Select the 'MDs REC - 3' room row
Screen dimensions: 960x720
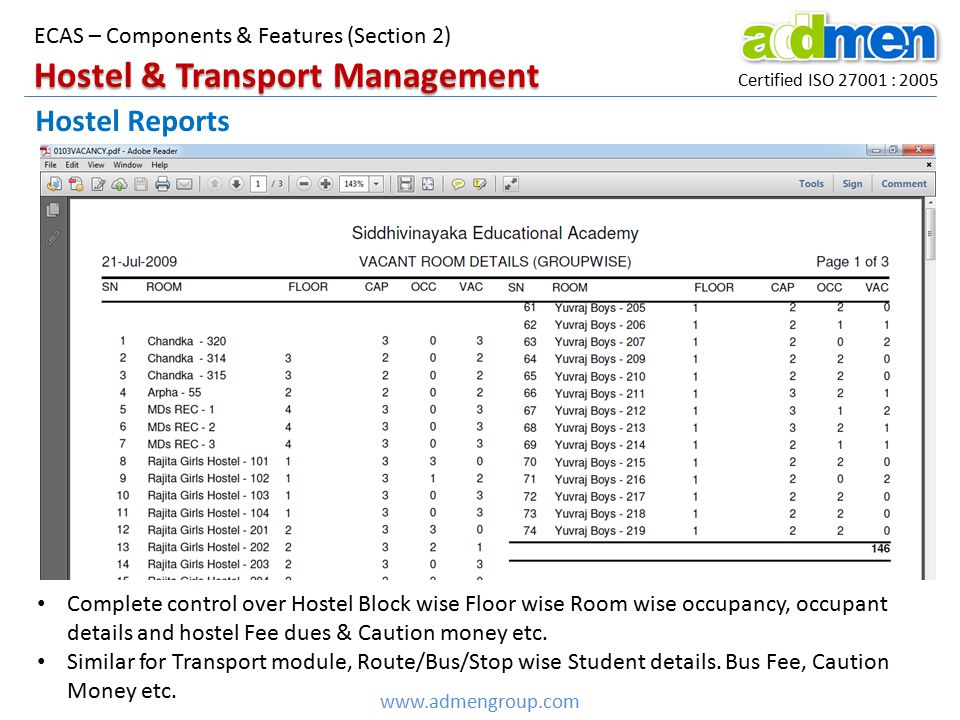pyautogui.click(x=302, y=444)
